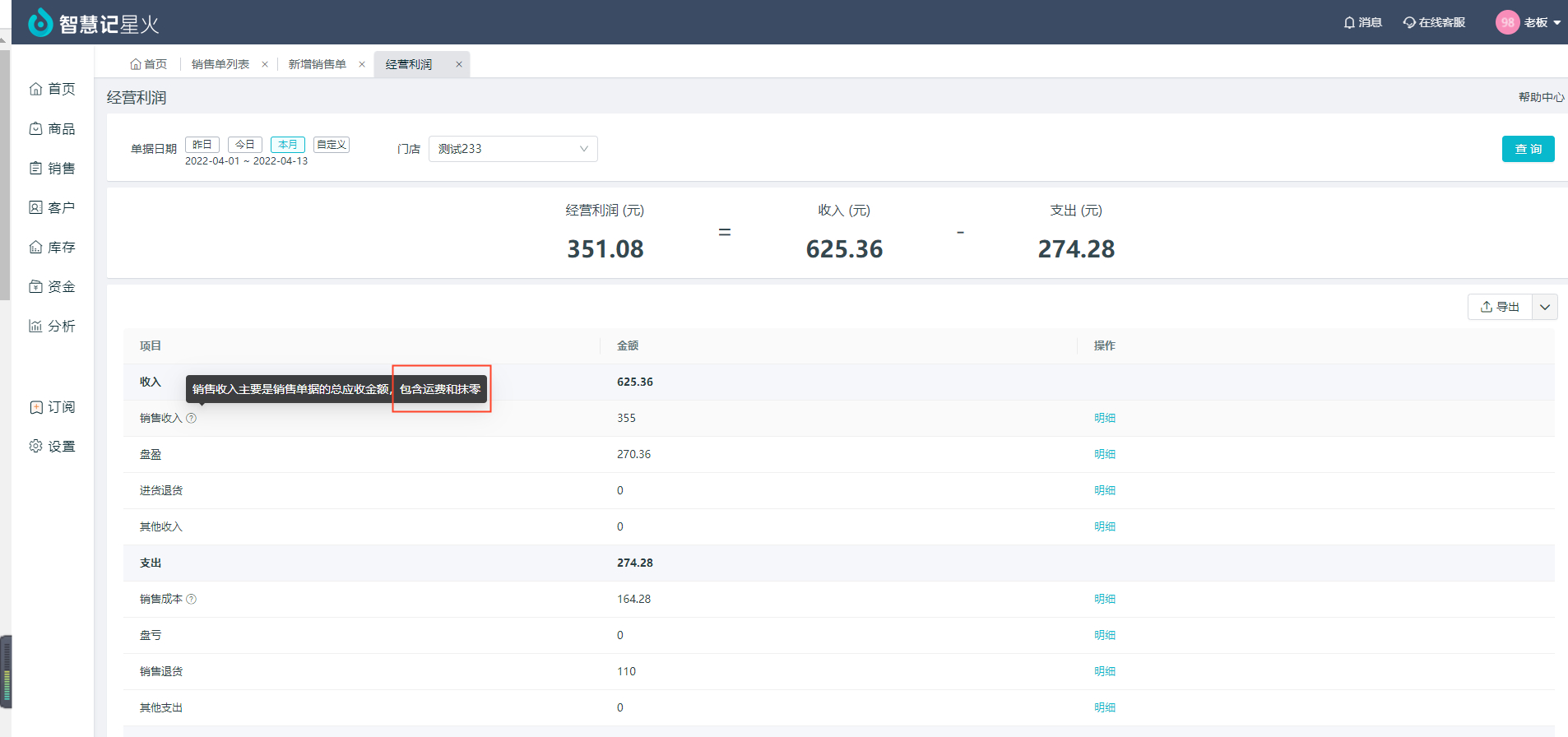Switch to the 新增销售单 tab
The image size is (1568, 737).
(x=318, y=64)
